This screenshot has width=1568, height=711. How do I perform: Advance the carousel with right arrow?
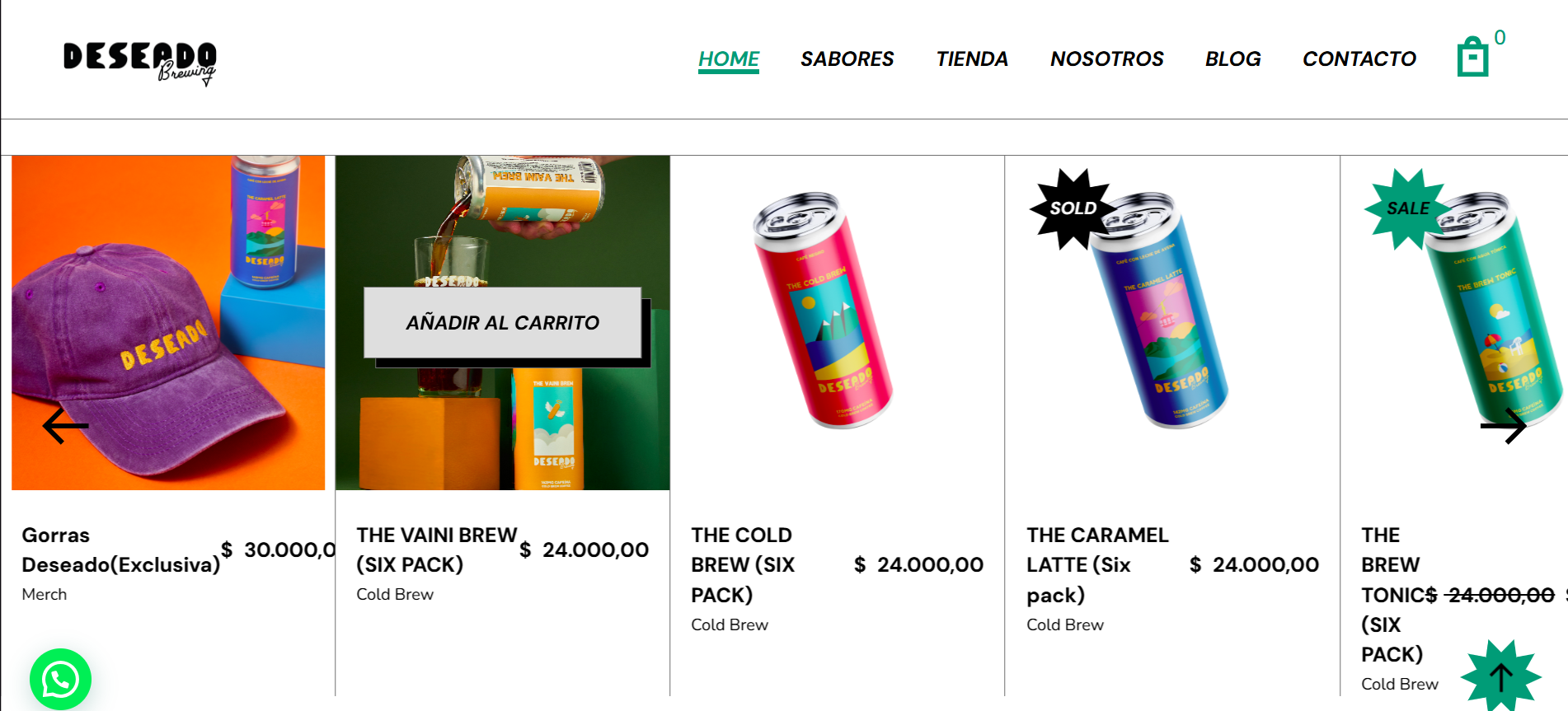point(1503,426)
